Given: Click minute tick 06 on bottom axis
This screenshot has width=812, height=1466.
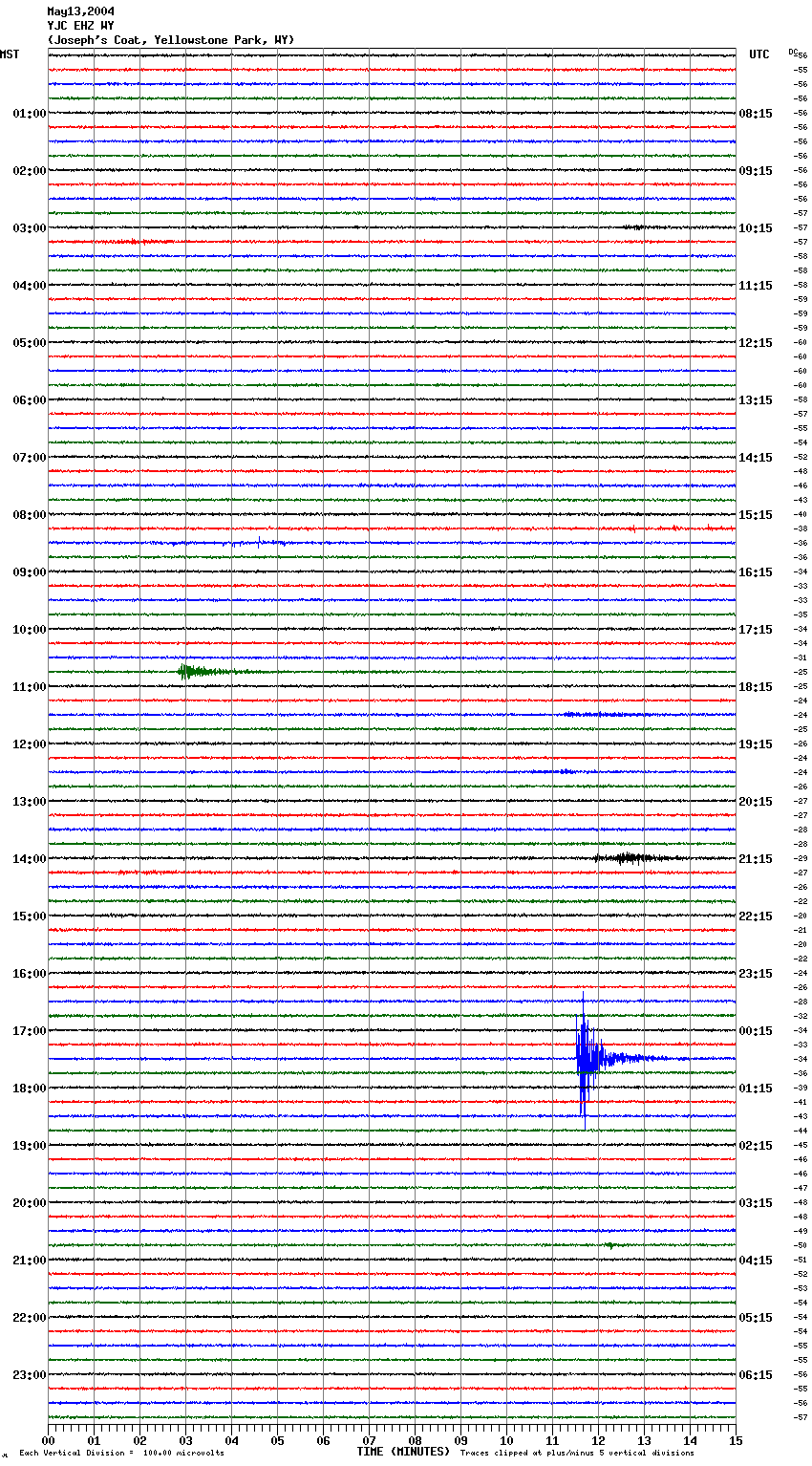Looking at the screenshot, I should [x=323, y=1440].
